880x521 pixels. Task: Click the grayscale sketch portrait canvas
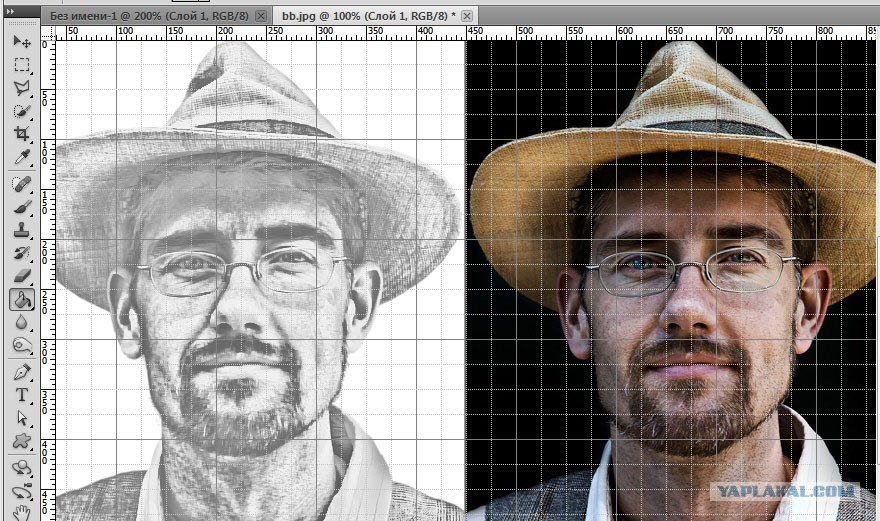[260, 280]
